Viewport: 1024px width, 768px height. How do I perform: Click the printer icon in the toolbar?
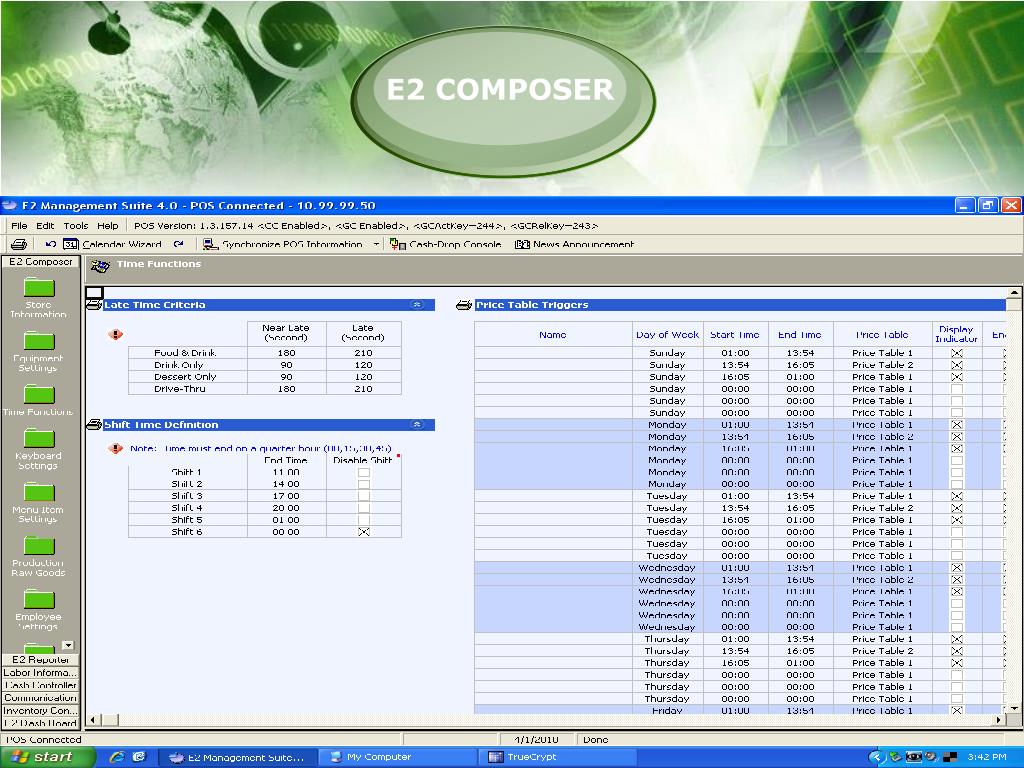click(19, 244)
